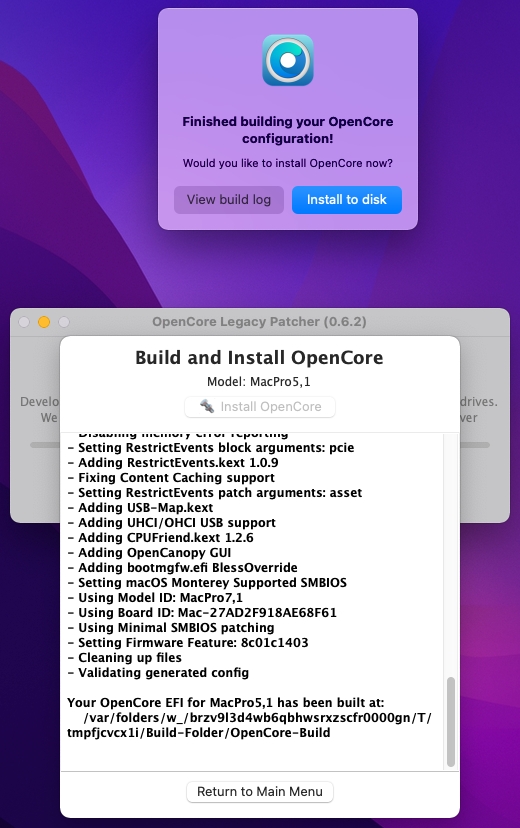520x828 pixels.
Task: Click the /var/folders build path text
Action: pyautogui.click(x=249, y=726)
